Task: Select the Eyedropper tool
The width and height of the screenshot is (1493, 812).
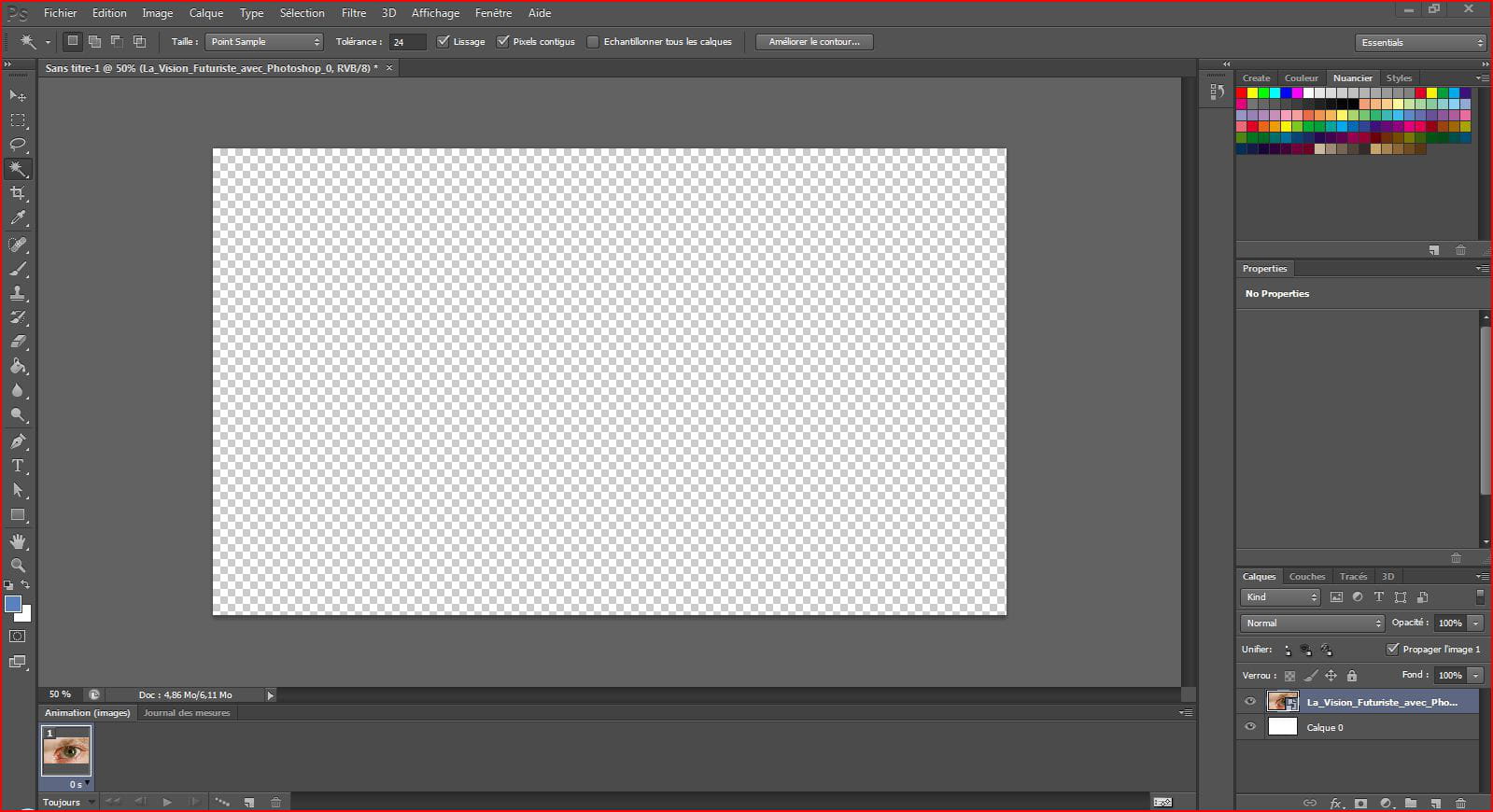Action: point(18,218)
